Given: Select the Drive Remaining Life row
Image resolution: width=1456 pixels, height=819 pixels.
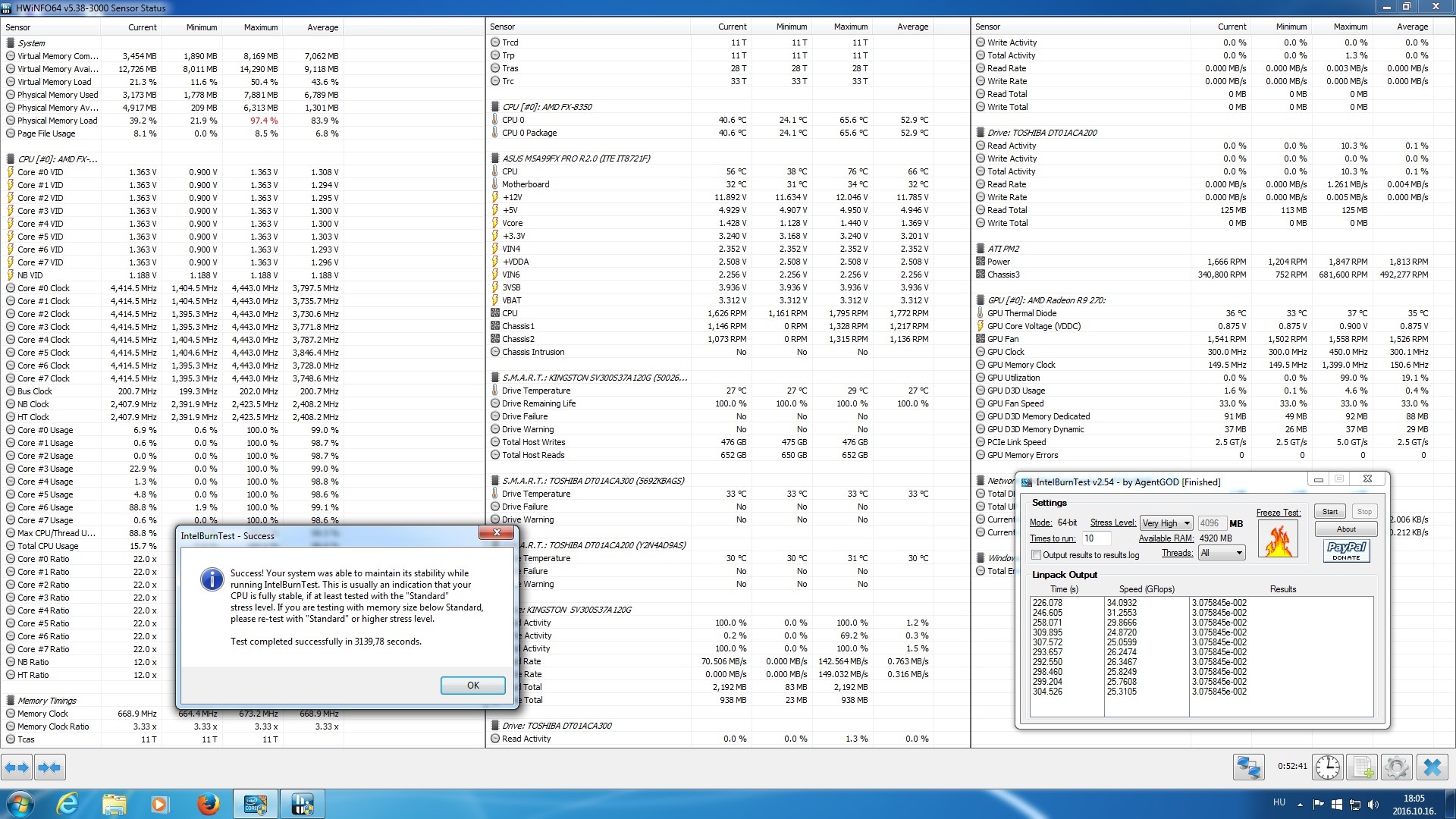Looking at the screenshot, I should 711,403.
